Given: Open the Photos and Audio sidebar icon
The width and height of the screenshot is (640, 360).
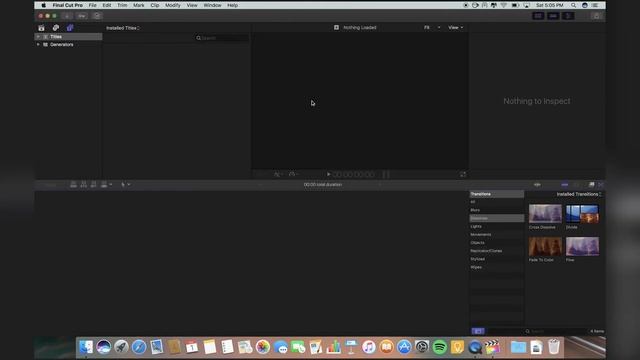Looking at the screenshot, I should pyautogui.click(x=56, y=28).
